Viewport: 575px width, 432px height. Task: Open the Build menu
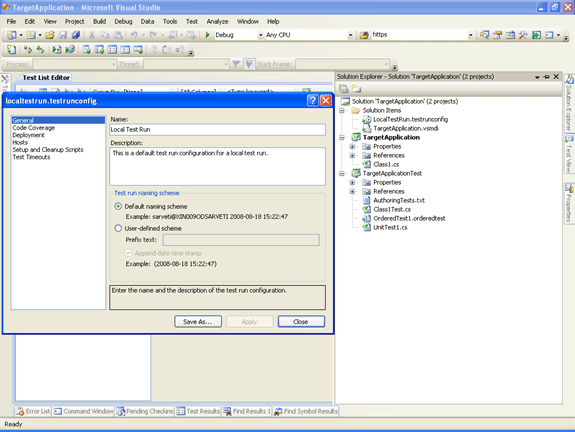99,22
